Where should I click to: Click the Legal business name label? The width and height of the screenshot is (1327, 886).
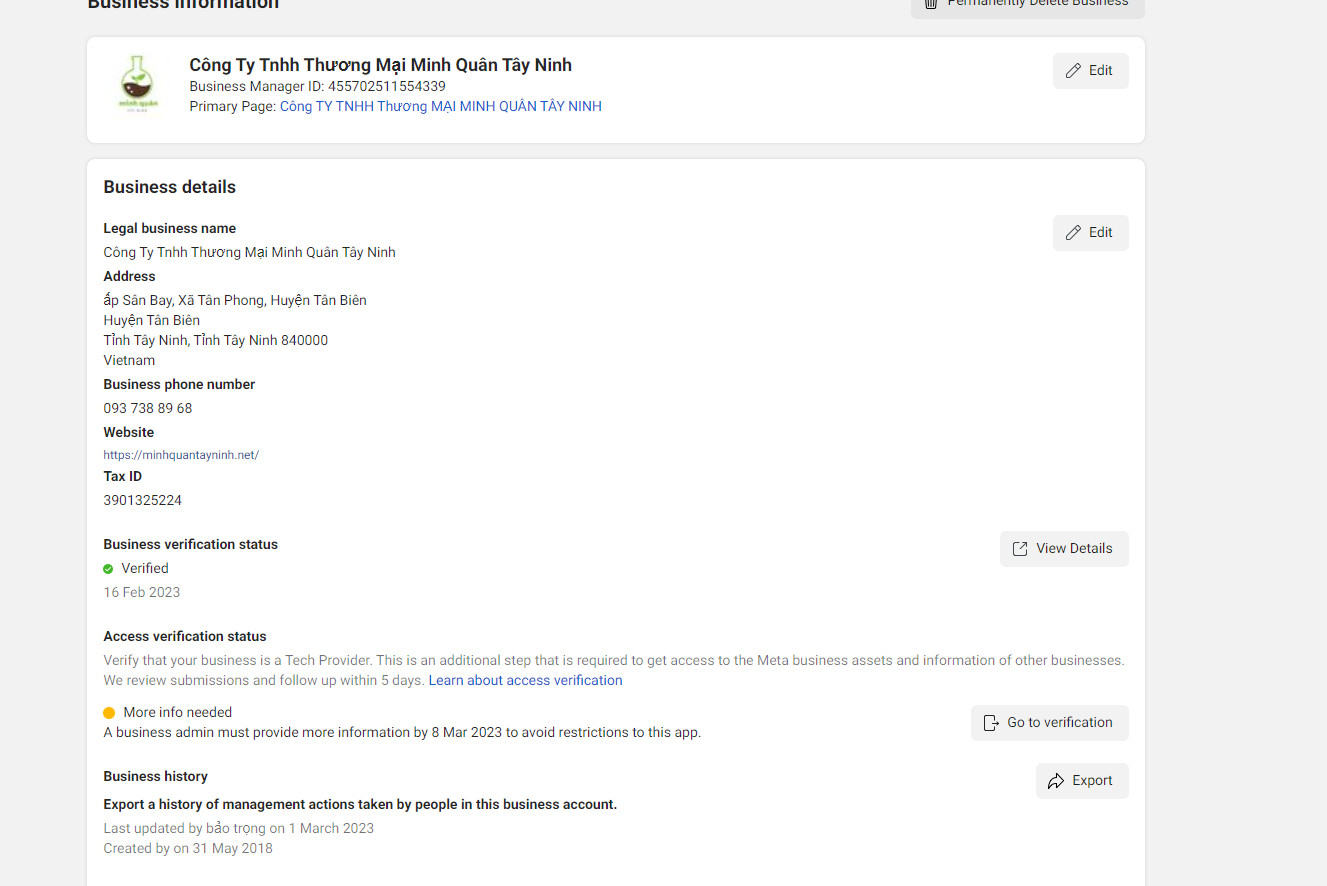(x=170, y=228)
